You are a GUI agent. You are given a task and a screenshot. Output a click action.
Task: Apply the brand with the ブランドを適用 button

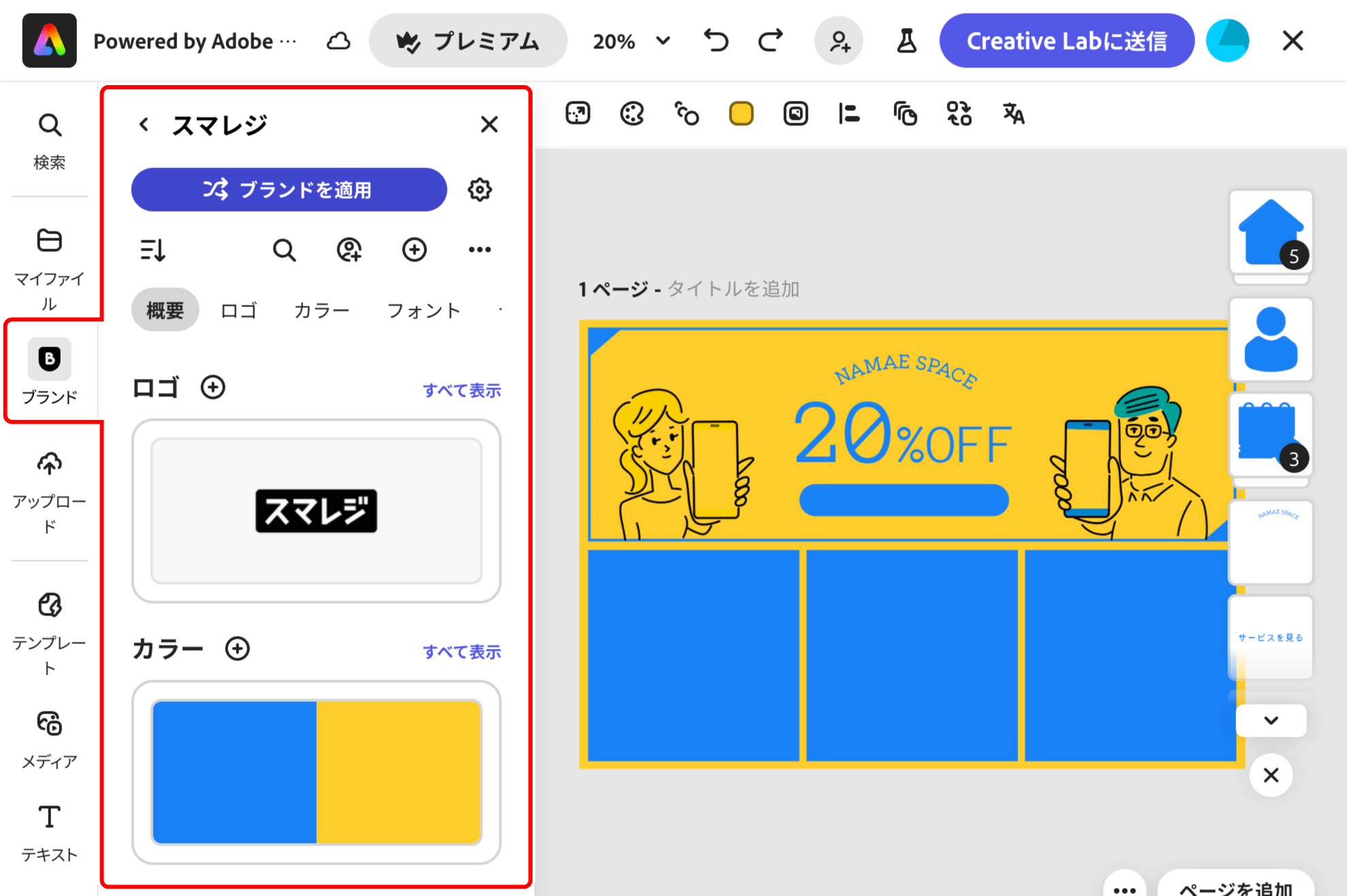[289, 190]
